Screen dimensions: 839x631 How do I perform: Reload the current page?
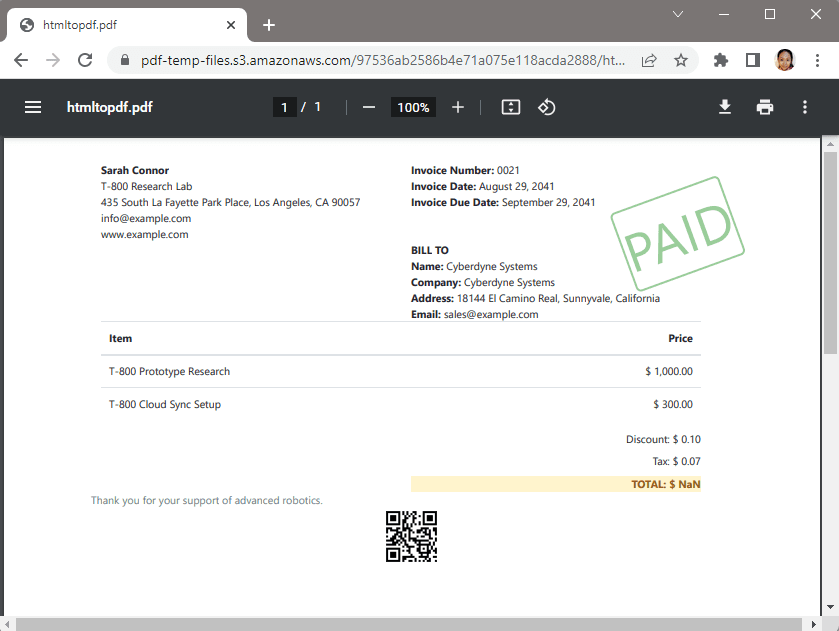(x=84, y=60)
